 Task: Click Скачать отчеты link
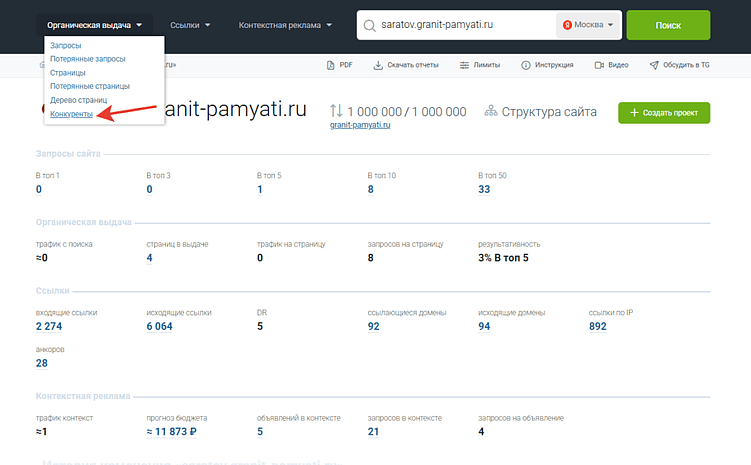point(406,65)
